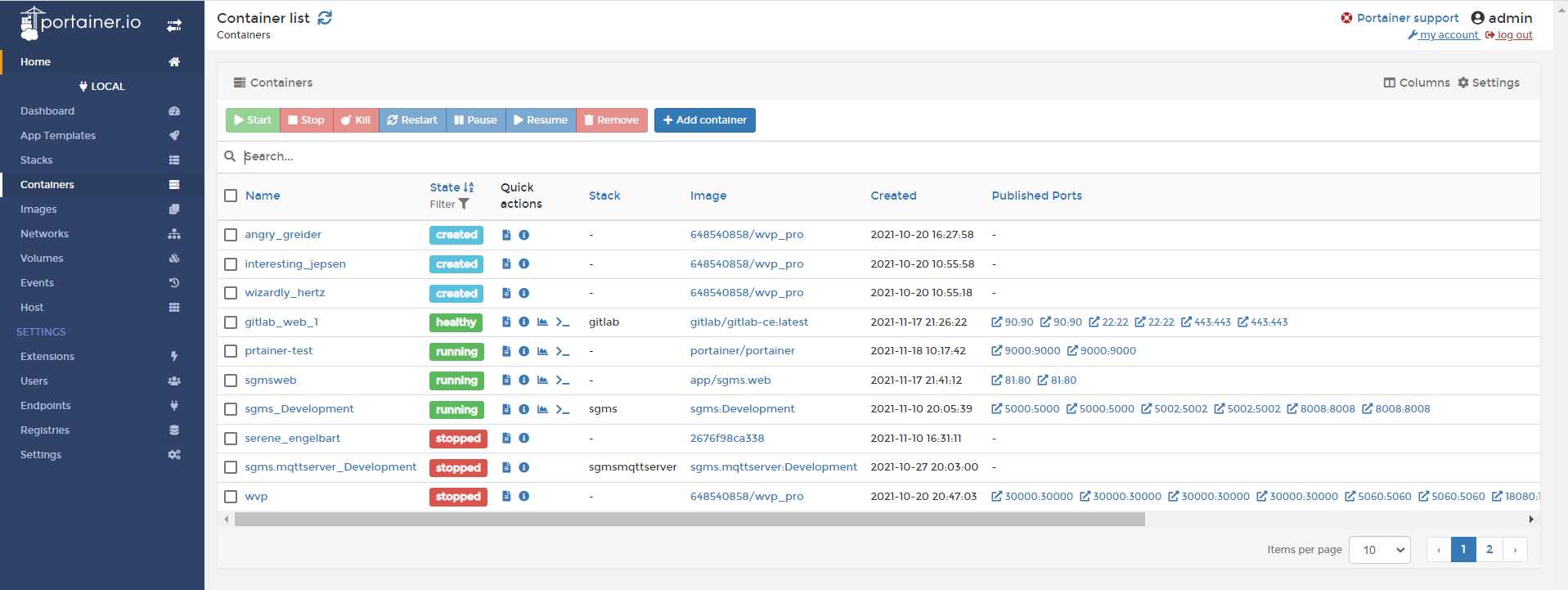Click the scrollbar right arrow
This screenshot has height=590, width=1568.
coord(1531,520)
